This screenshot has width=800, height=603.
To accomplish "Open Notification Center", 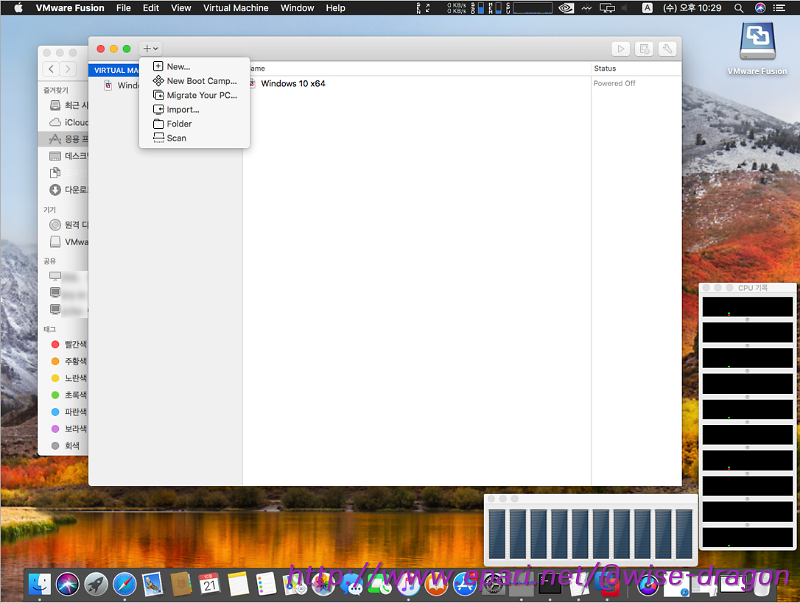I will (779, 8).
